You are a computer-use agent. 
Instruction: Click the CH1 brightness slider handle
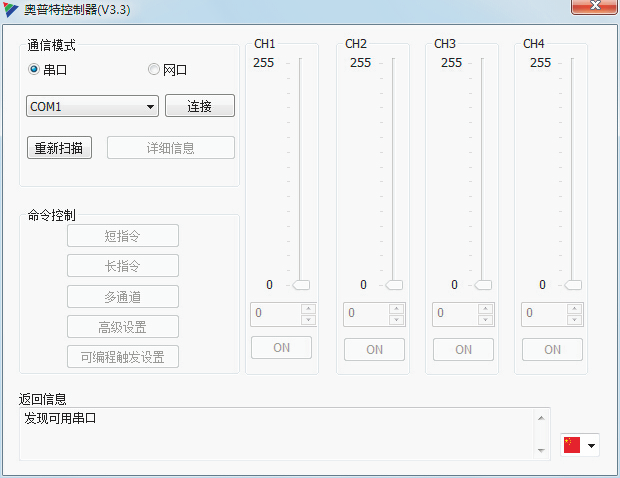pyautogui.click(x=301, y=285)
